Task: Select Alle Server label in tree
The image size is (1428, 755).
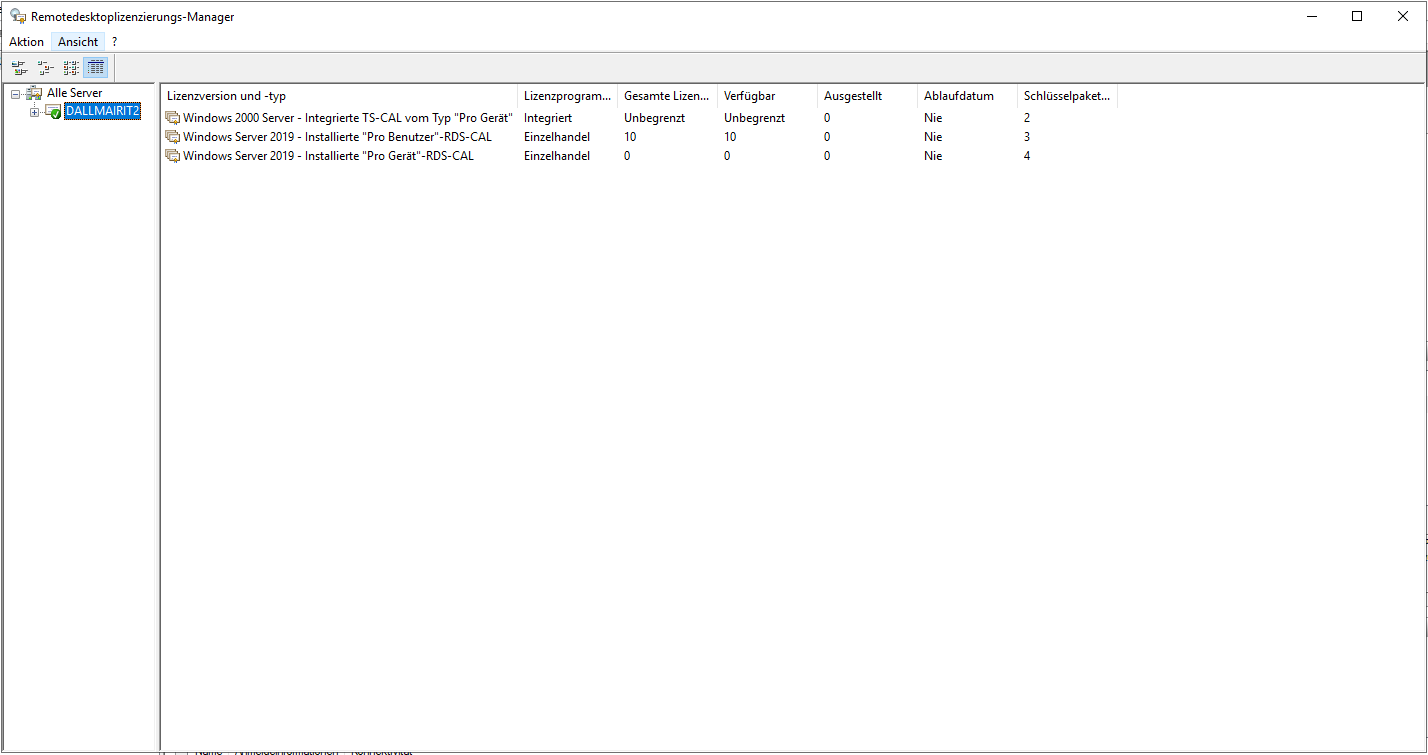Action: (x=75, y=93)
